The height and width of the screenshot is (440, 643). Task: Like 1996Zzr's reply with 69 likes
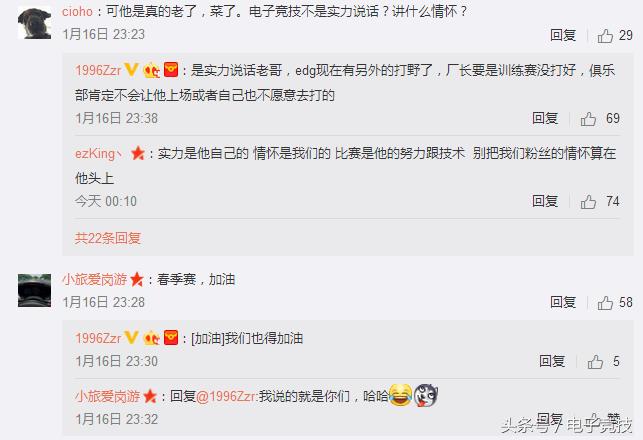(588, 119)
